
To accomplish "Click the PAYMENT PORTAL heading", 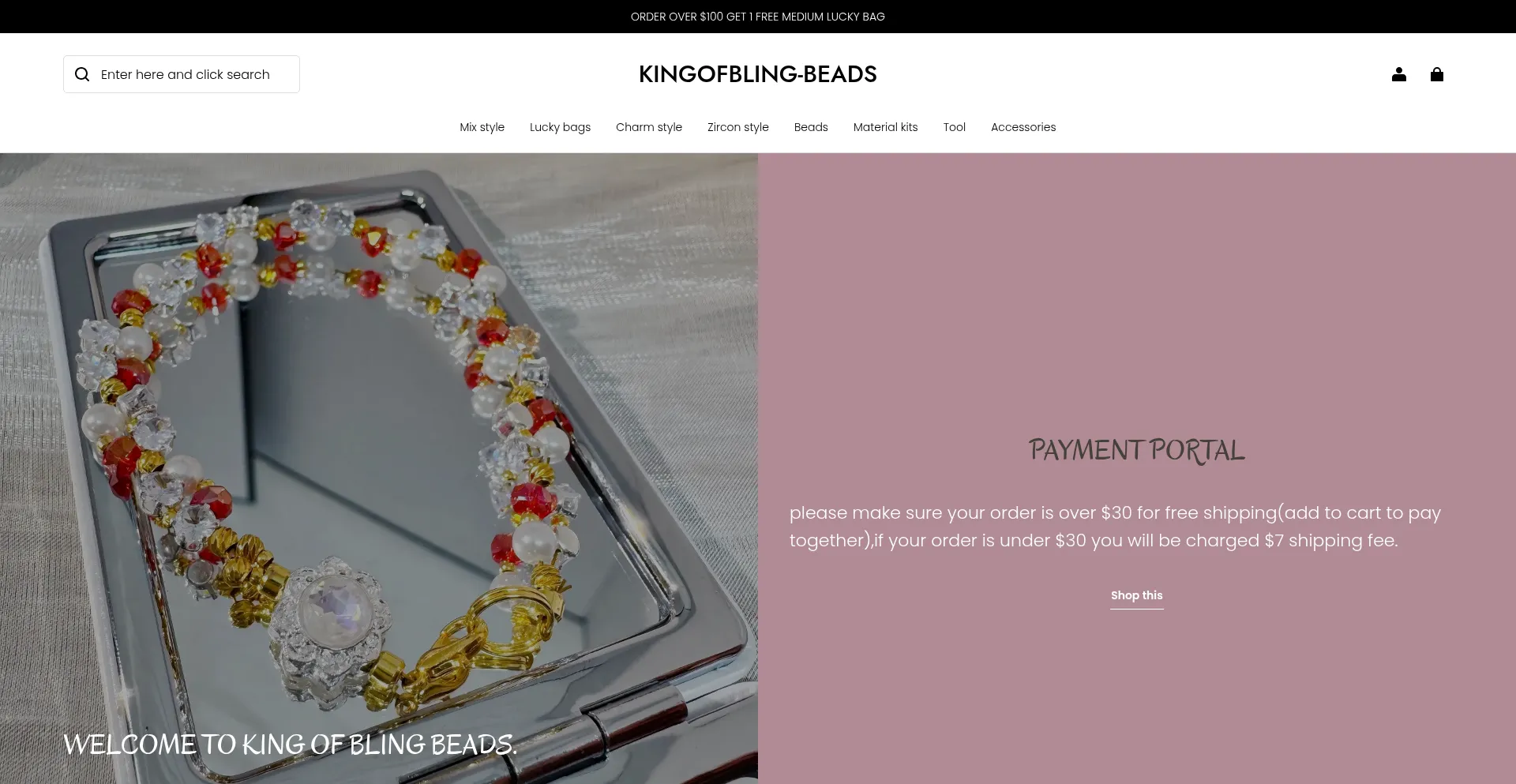I will point(1136,450).
